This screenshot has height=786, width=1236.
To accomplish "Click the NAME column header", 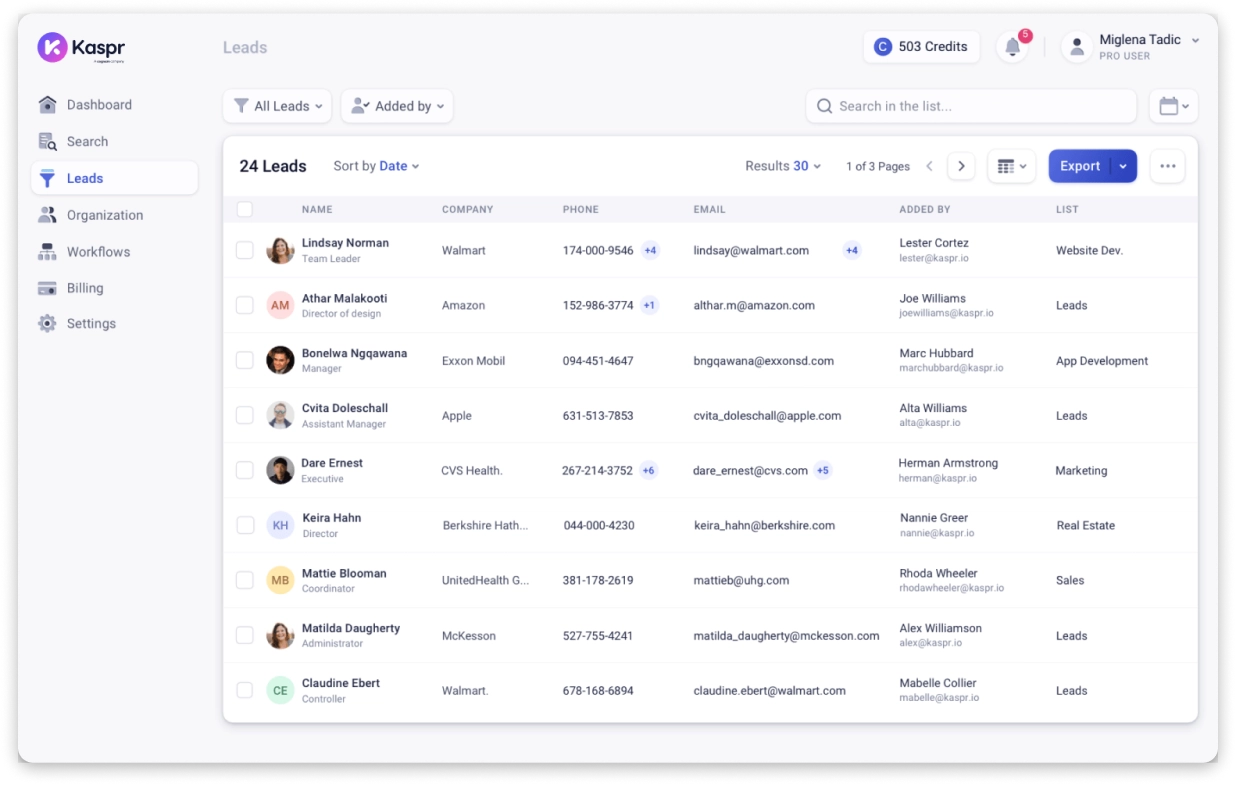I will (x=317, y=210).
